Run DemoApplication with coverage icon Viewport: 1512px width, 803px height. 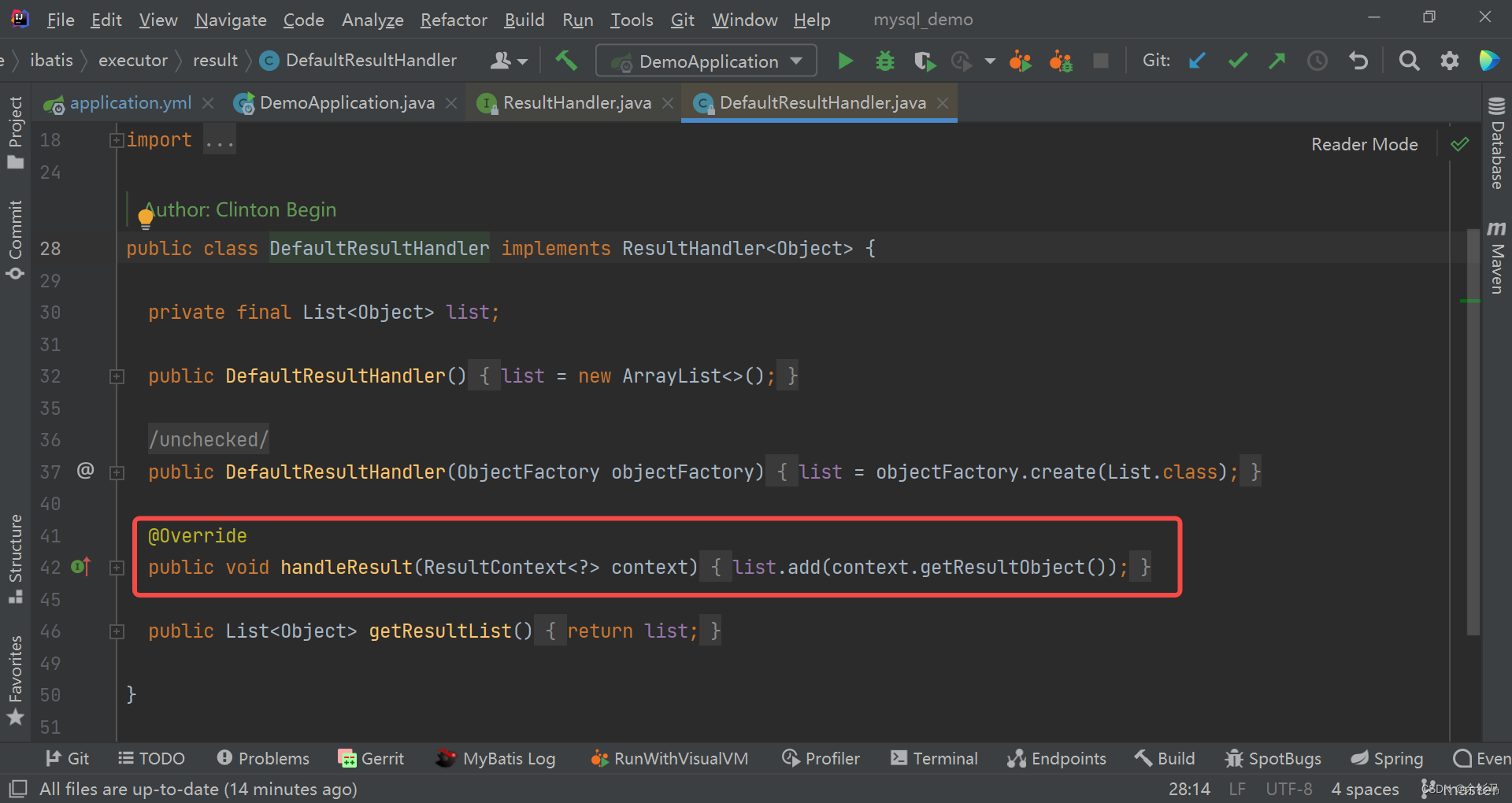(924, 61)
